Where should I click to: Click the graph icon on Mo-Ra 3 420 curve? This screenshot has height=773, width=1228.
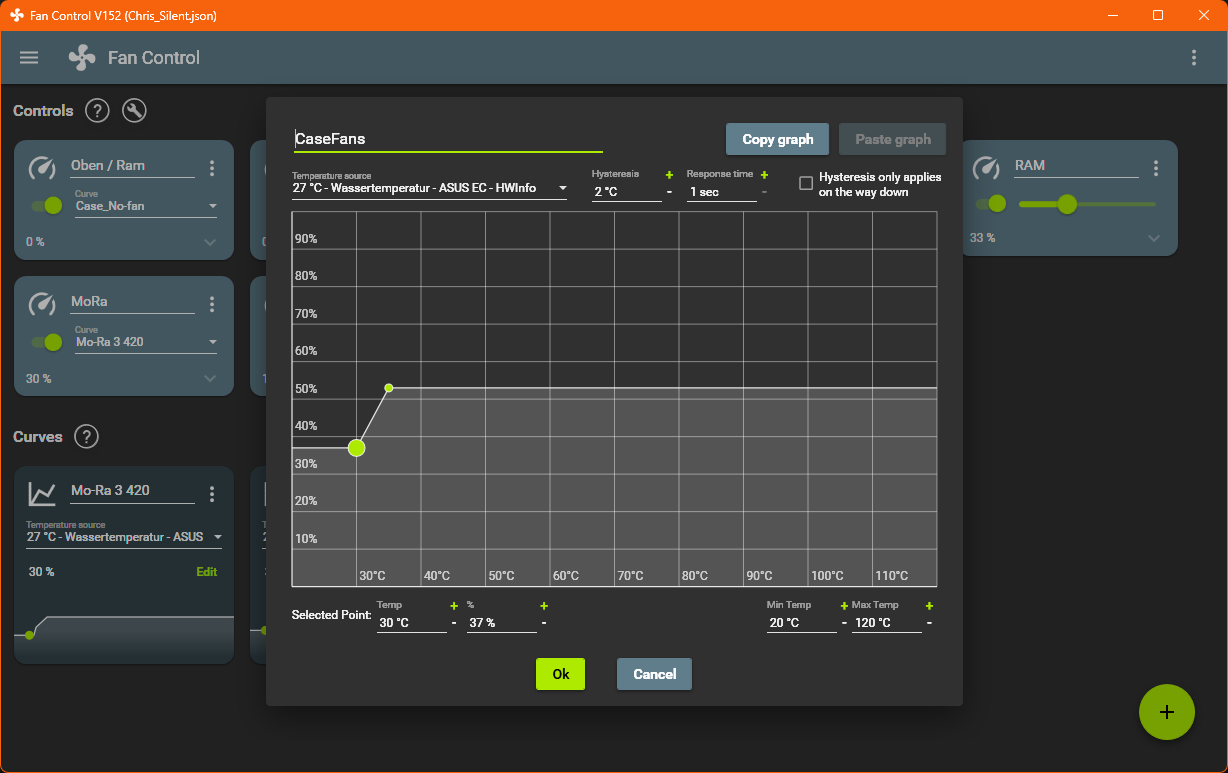pyautogui.click(x=42, y=493)
